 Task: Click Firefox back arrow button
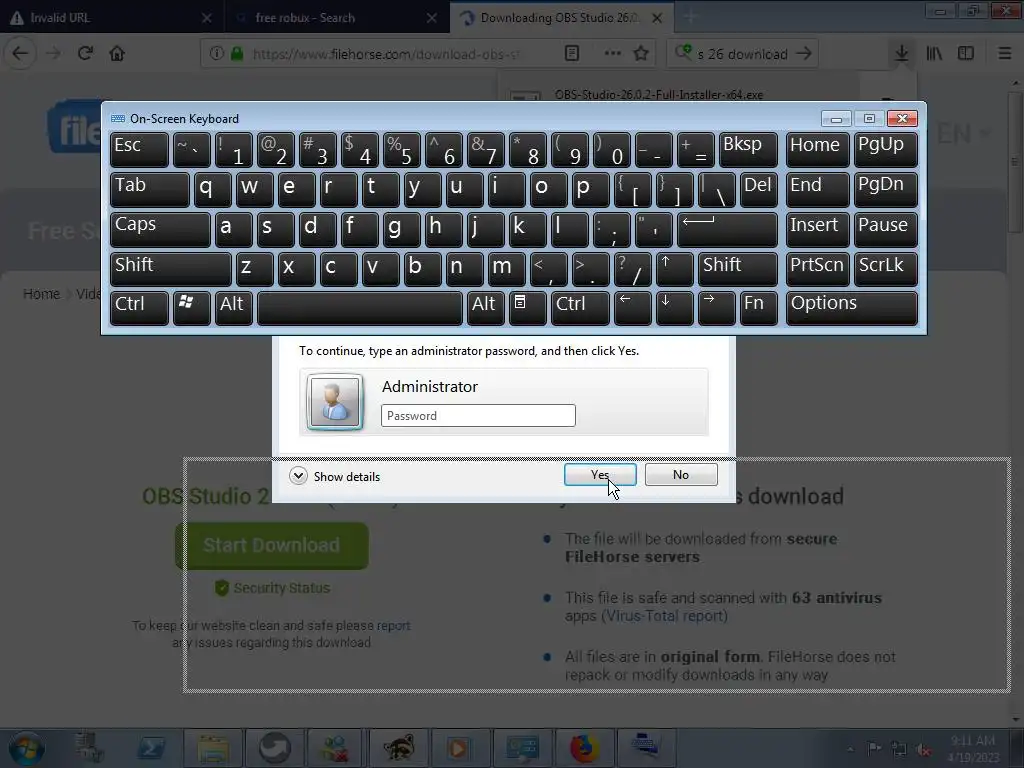20,54
